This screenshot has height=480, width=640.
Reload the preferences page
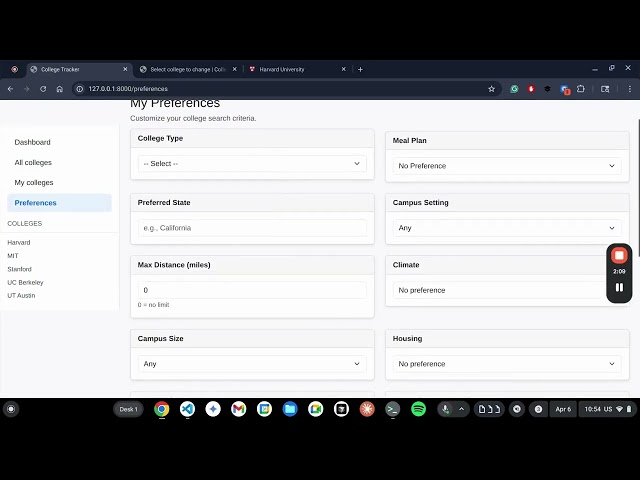coord(43,89)
